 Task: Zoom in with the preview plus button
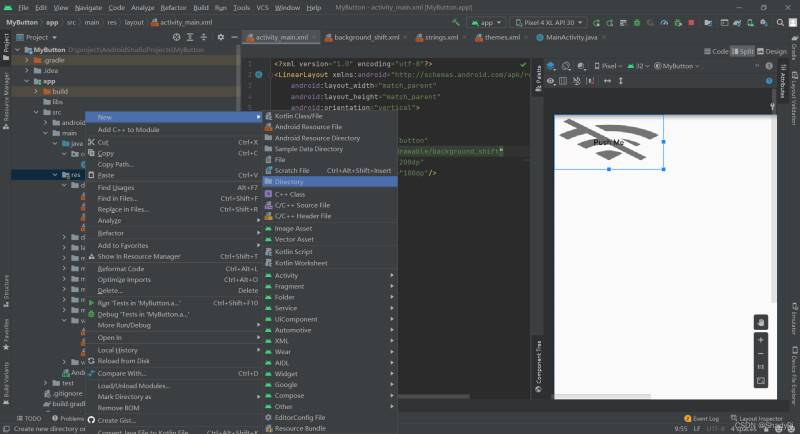tap(760, 340)
